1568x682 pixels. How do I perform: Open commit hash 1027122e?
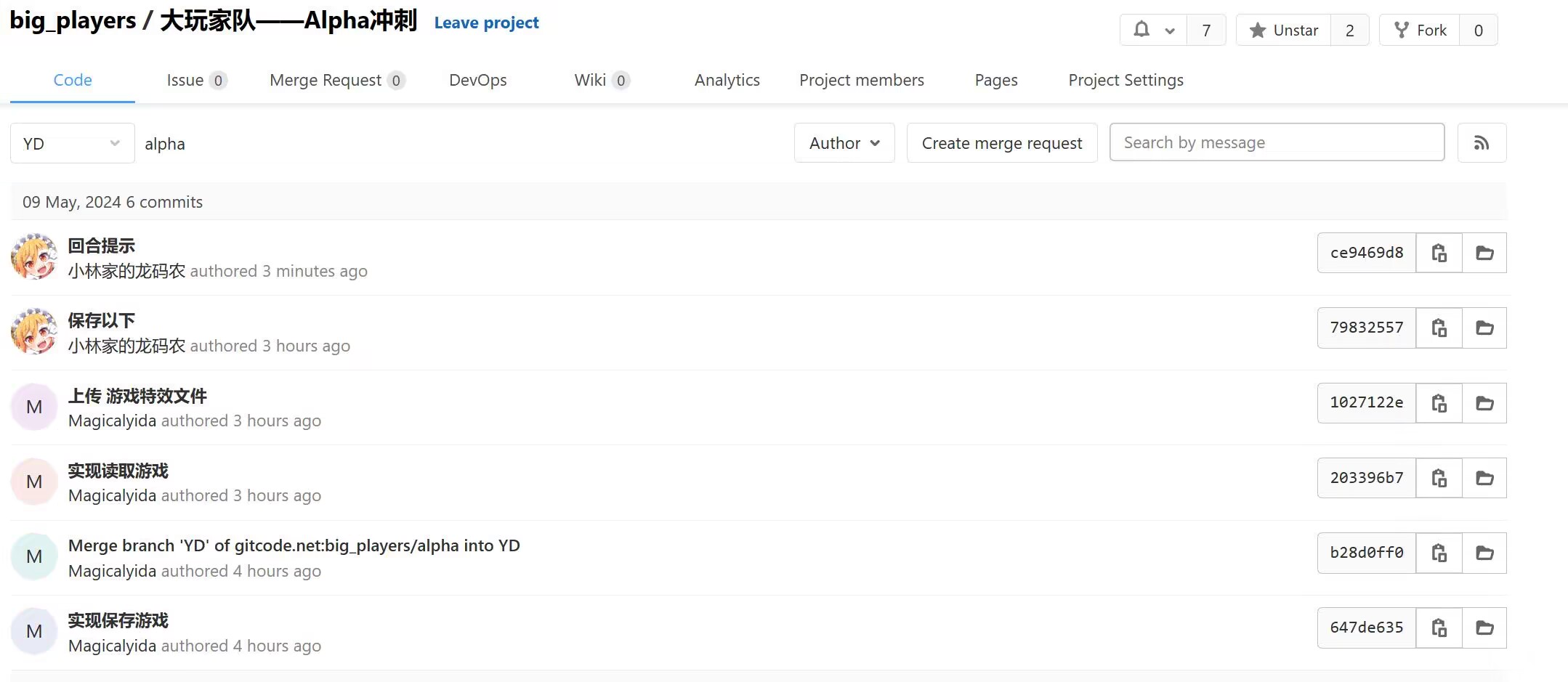(x=1367, y=403)
